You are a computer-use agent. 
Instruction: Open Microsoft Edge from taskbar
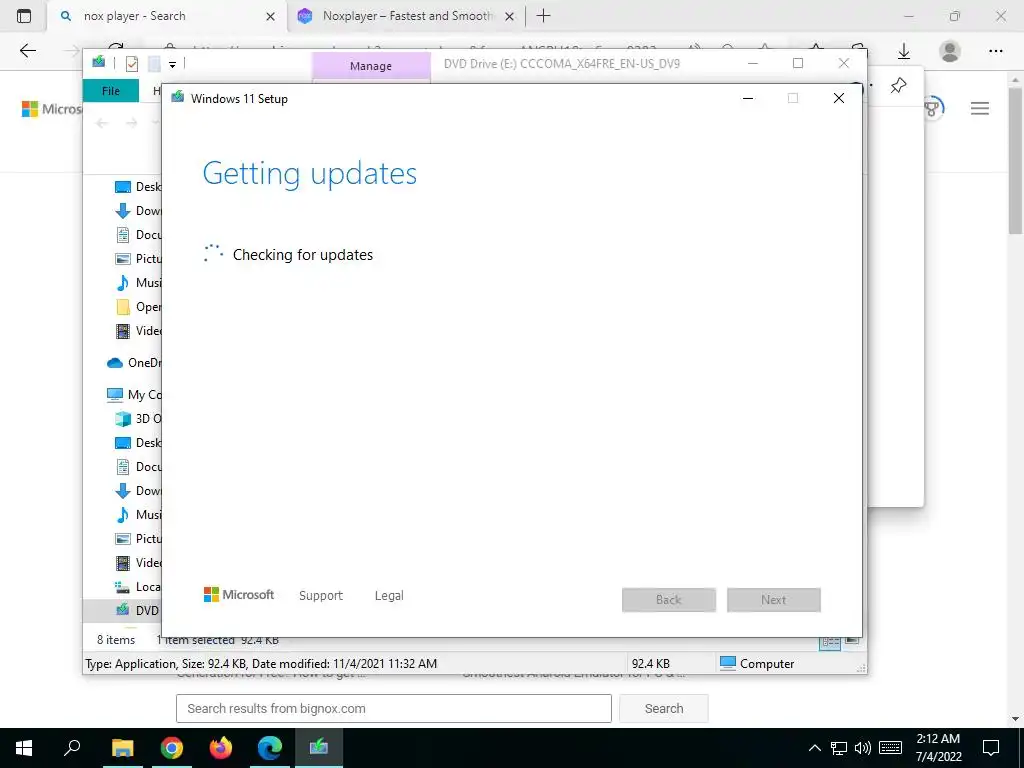click(269, 748)
